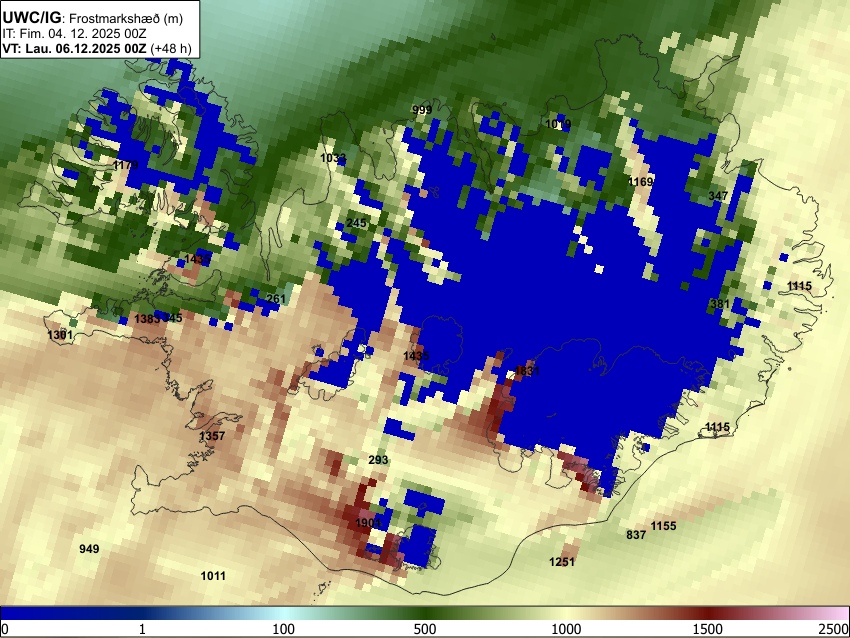Image resolution: width=850 pixels, height=638 pixels.
Task: Click the map value 1435
Action: tap(416, 356)
